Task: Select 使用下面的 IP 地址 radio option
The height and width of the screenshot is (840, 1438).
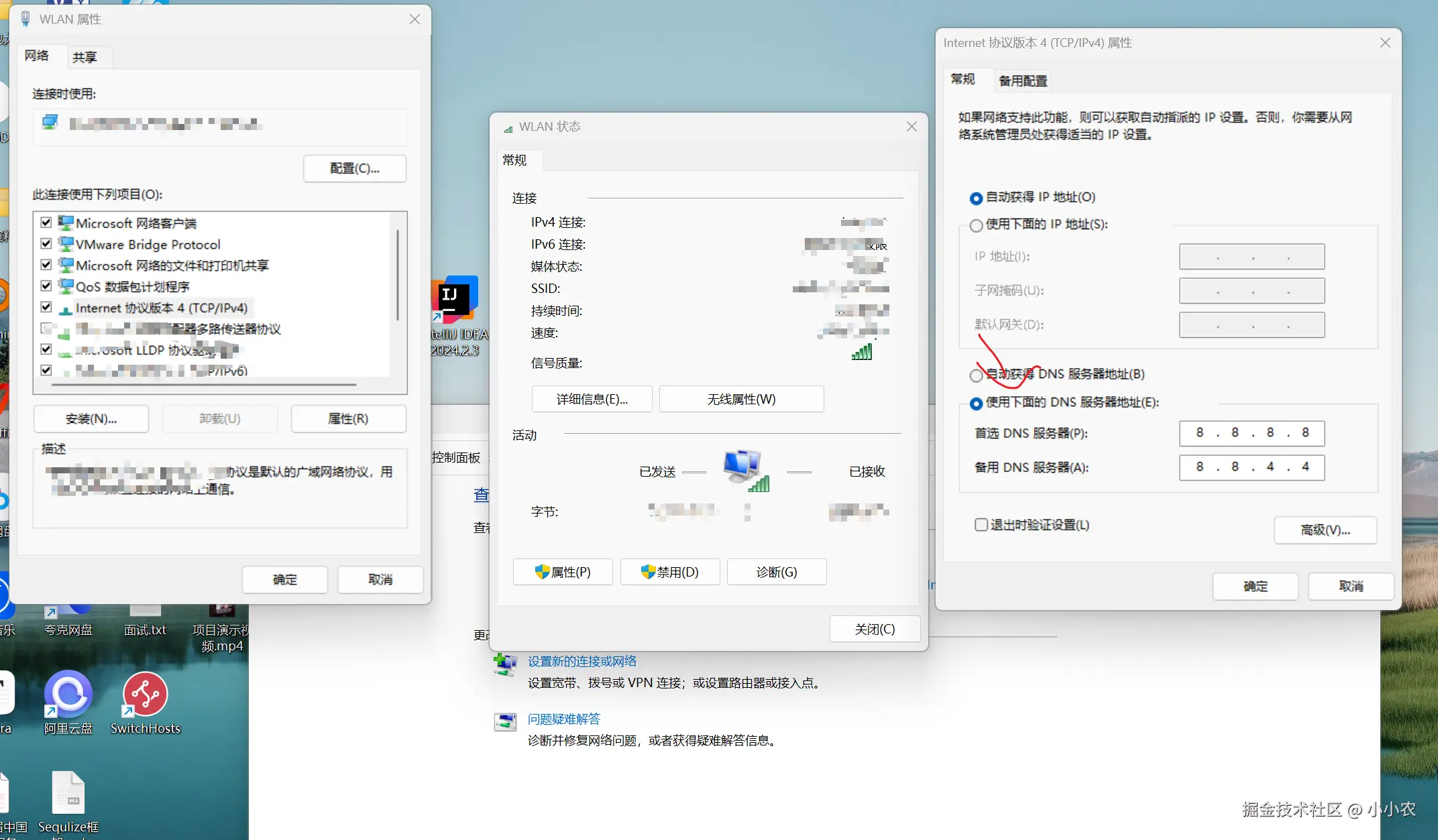Action: click(976, 225)
